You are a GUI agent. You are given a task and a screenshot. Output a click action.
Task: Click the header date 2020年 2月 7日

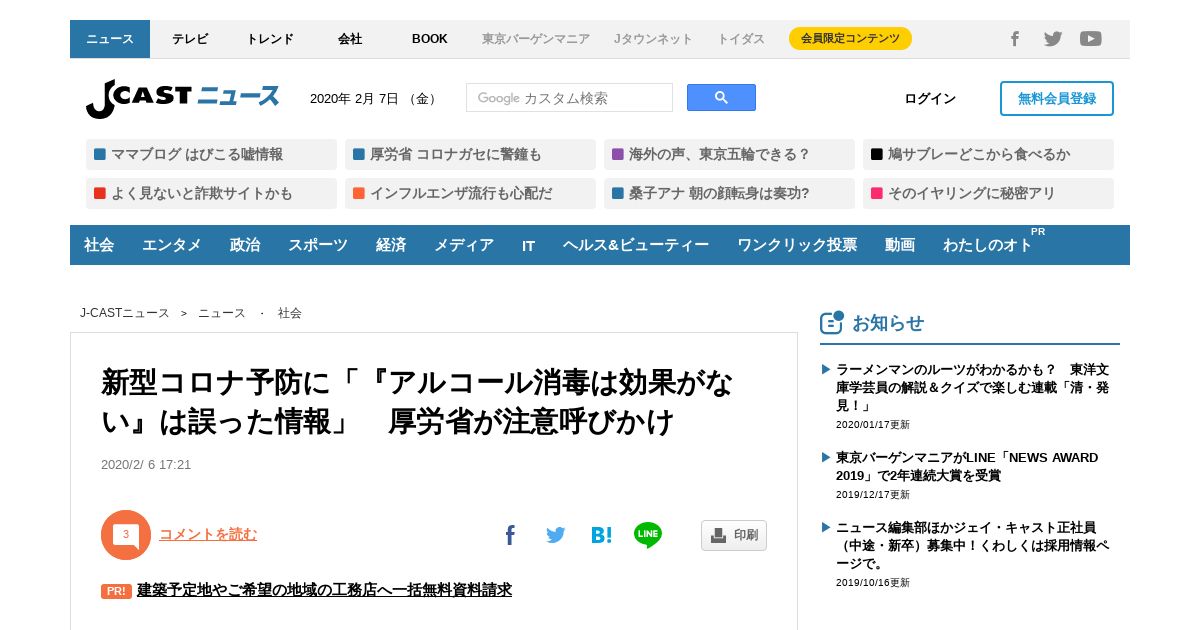[x=374, y=99]
